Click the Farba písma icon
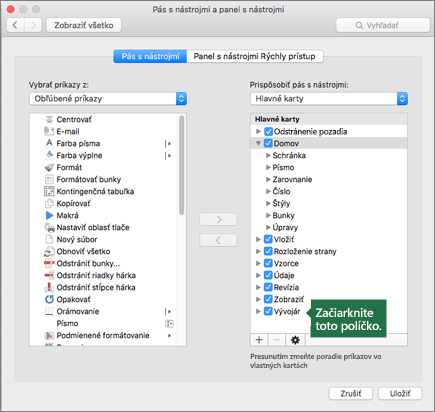The image size is (435, 412). [x=49, y=143]
